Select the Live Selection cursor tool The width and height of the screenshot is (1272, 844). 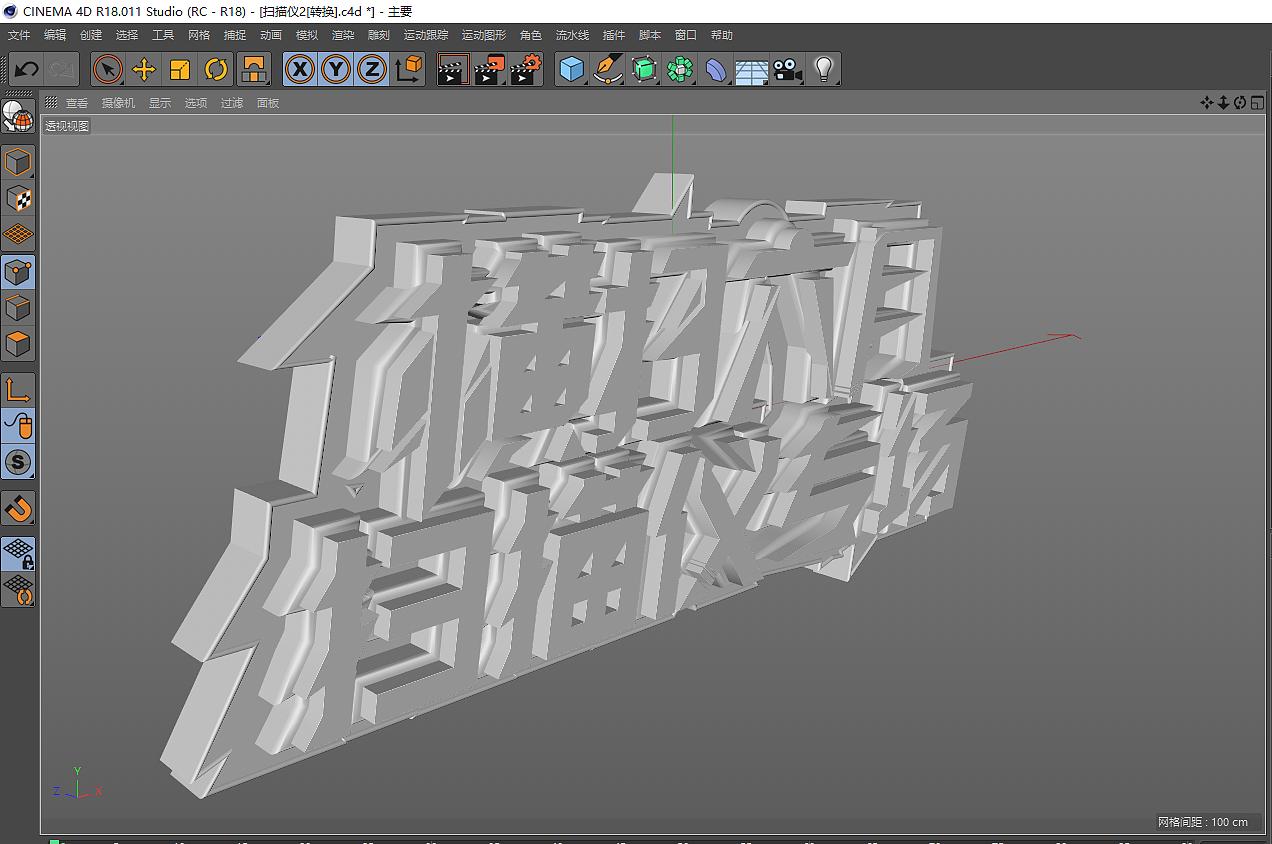pyautogui.click(x=108, y=69)
